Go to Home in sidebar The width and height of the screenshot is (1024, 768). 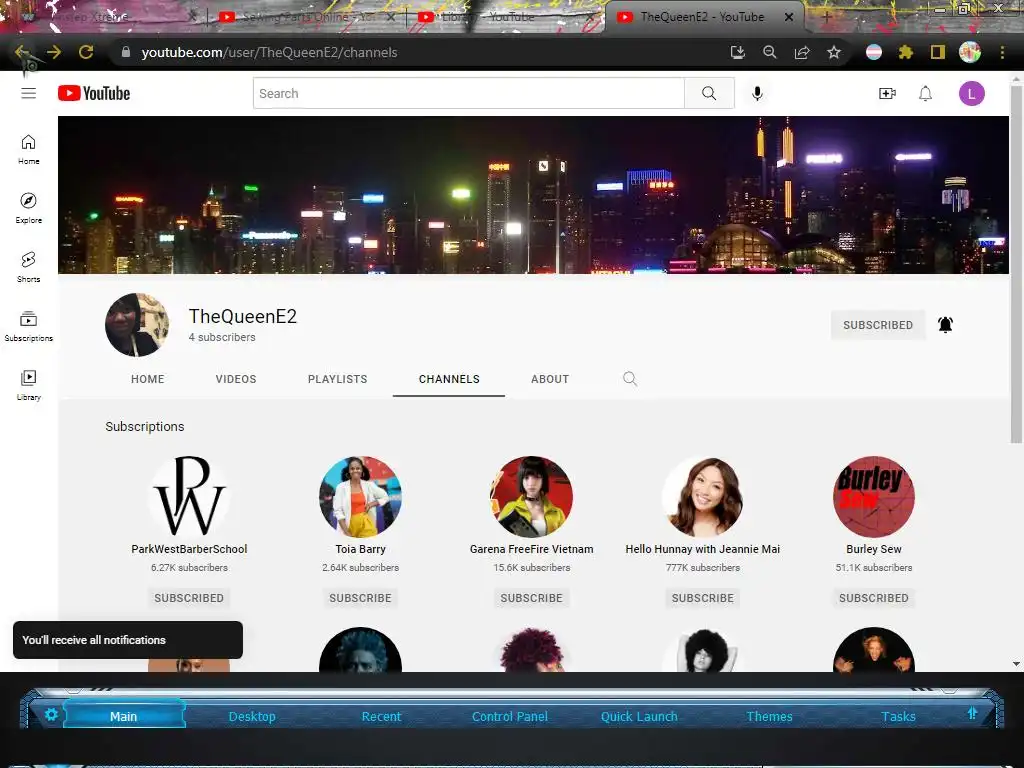[28, 150]
